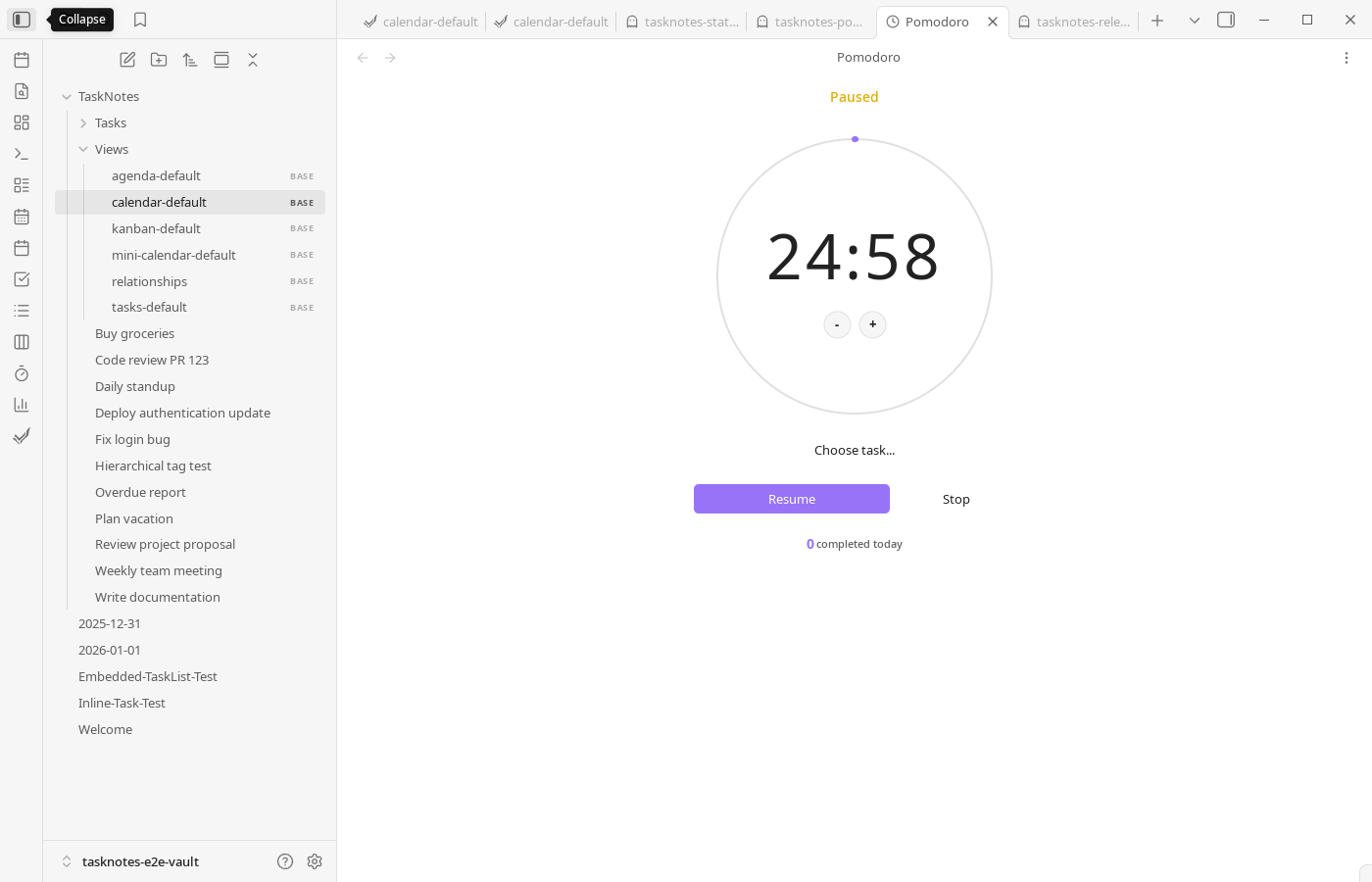Create a new folder in the explorer
Viewport: 1372px width, 882px height.
(x=159, y=60)
